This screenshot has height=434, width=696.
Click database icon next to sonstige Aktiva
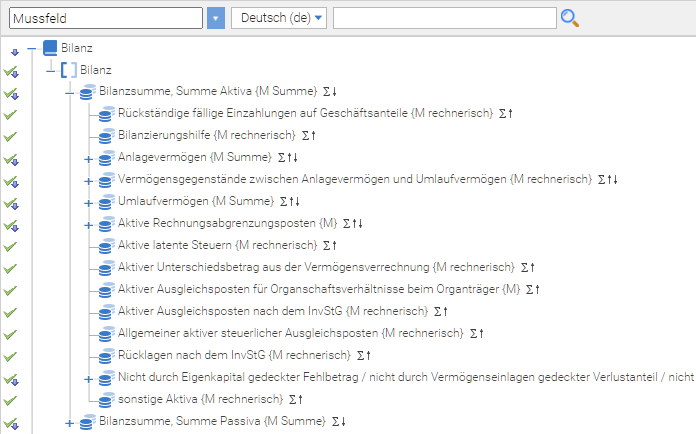tap(105, 400)
